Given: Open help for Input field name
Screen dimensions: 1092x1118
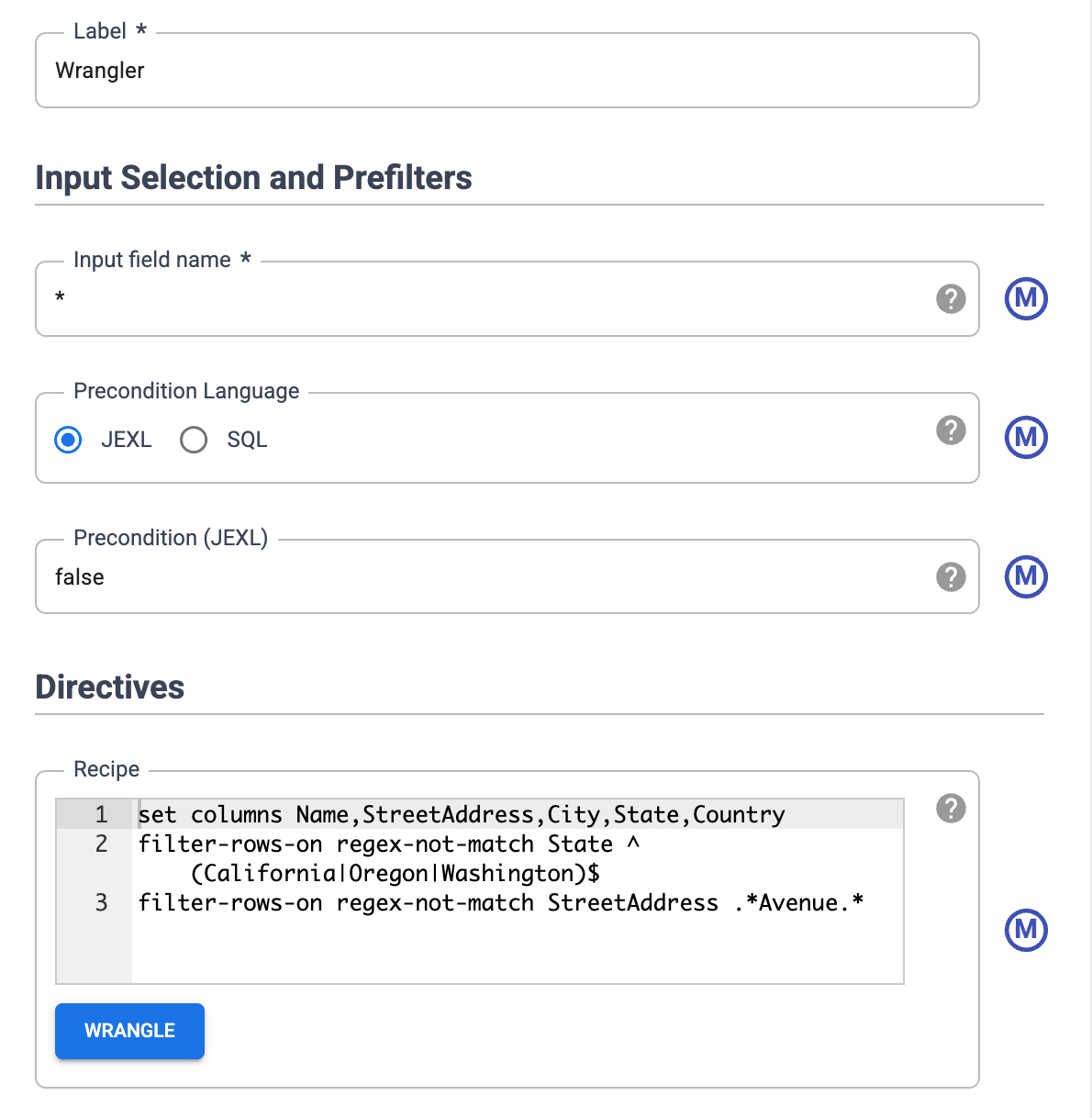Looking at the screenshot, I should (951, 298).
